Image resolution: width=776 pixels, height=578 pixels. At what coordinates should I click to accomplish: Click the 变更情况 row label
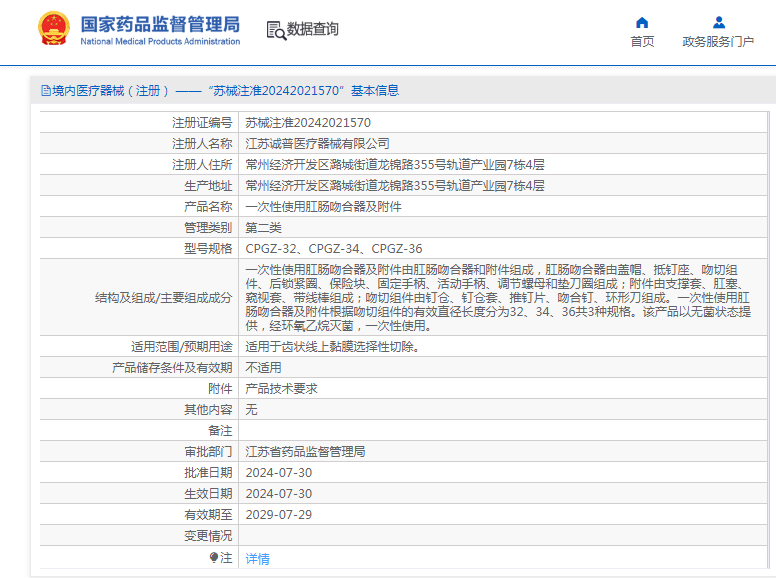(208, 536)
